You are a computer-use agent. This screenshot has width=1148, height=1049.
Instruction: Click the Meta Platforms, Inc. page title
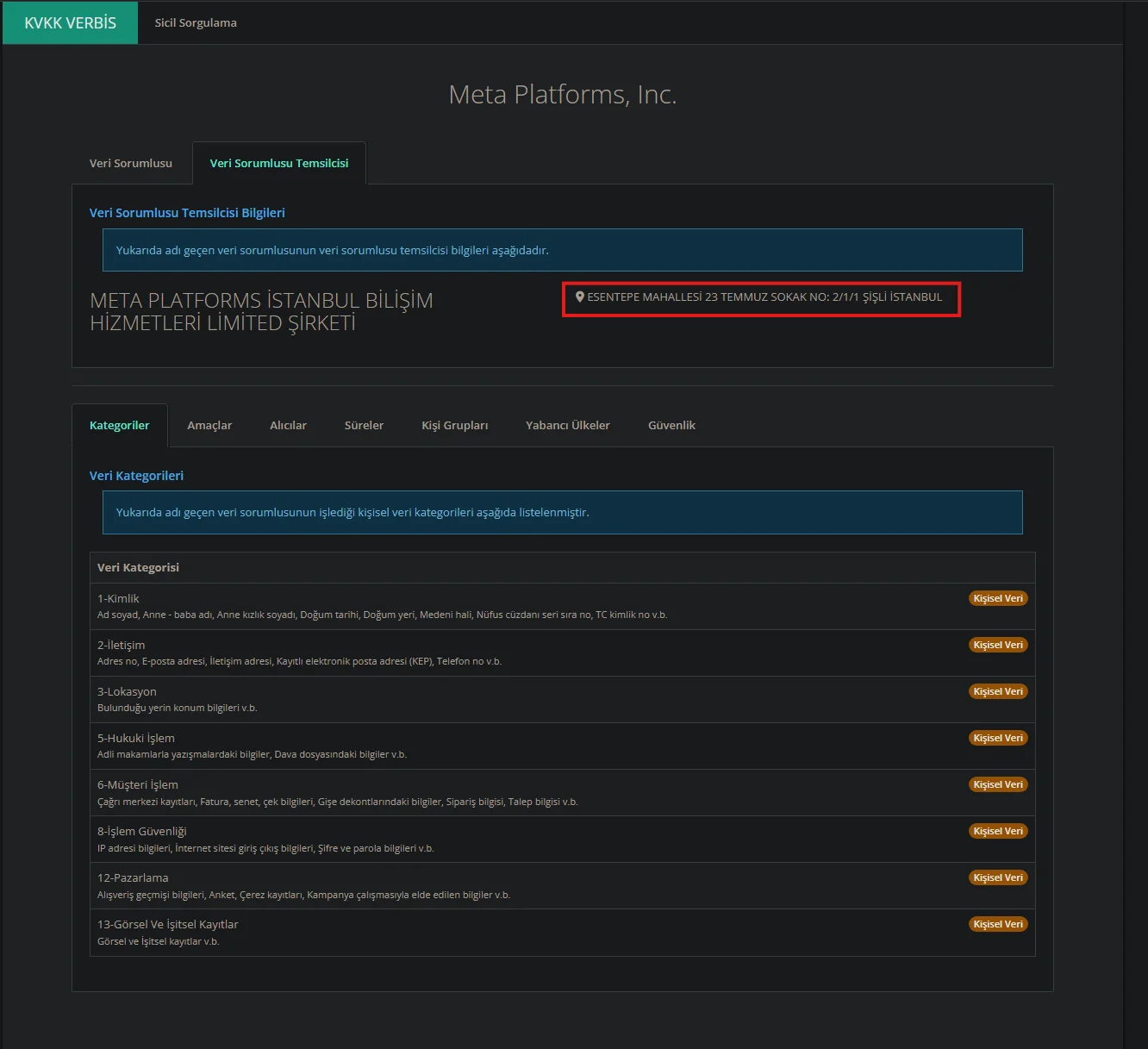point(563,94)
